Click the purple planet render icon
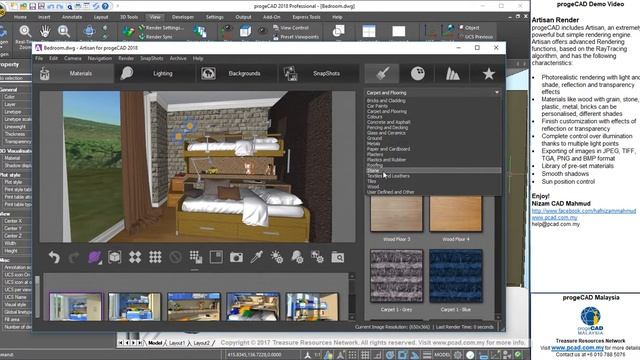This screenshot has height=360, width=640. (95, 257)
